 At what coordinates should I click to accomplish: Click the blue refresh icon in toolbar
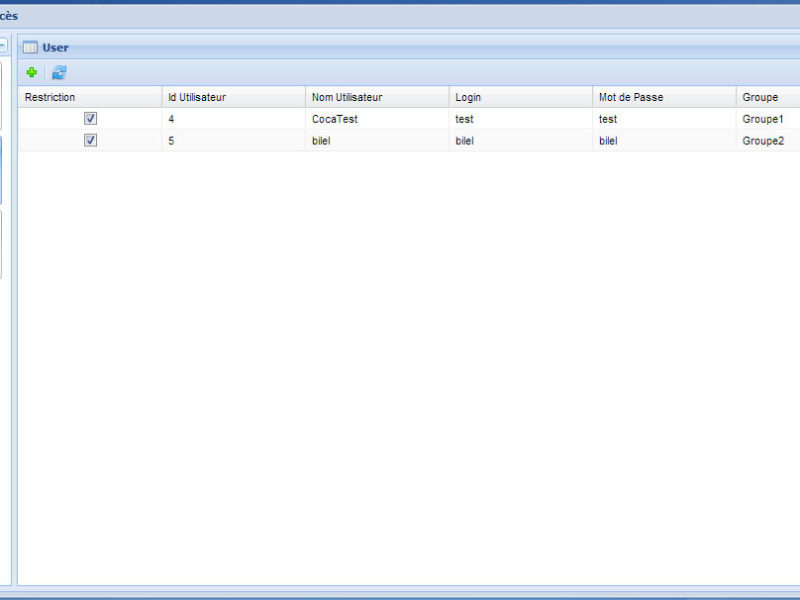(x=59, y=73)
